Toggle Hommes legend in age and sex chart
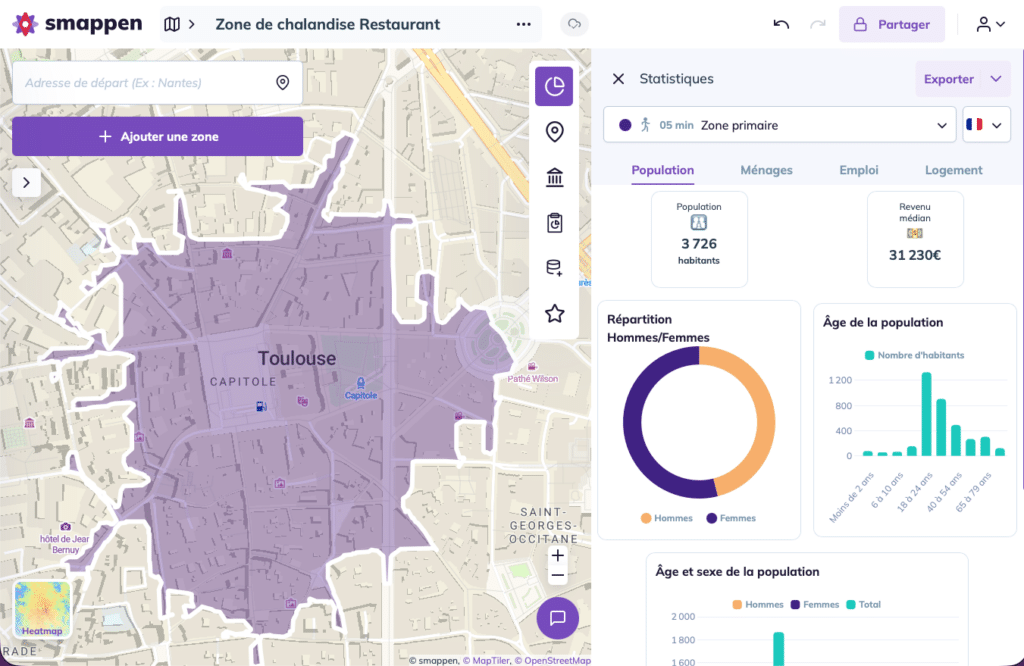This screenshot has width=1024, height=666. (x=758, y=605)
